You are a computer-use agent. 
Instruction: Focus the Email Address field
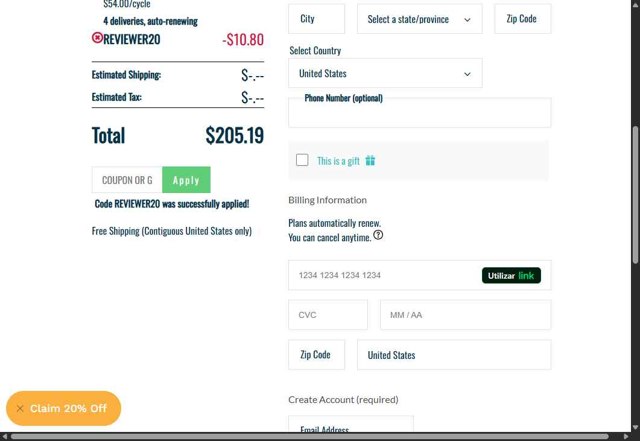click(351, 424)
